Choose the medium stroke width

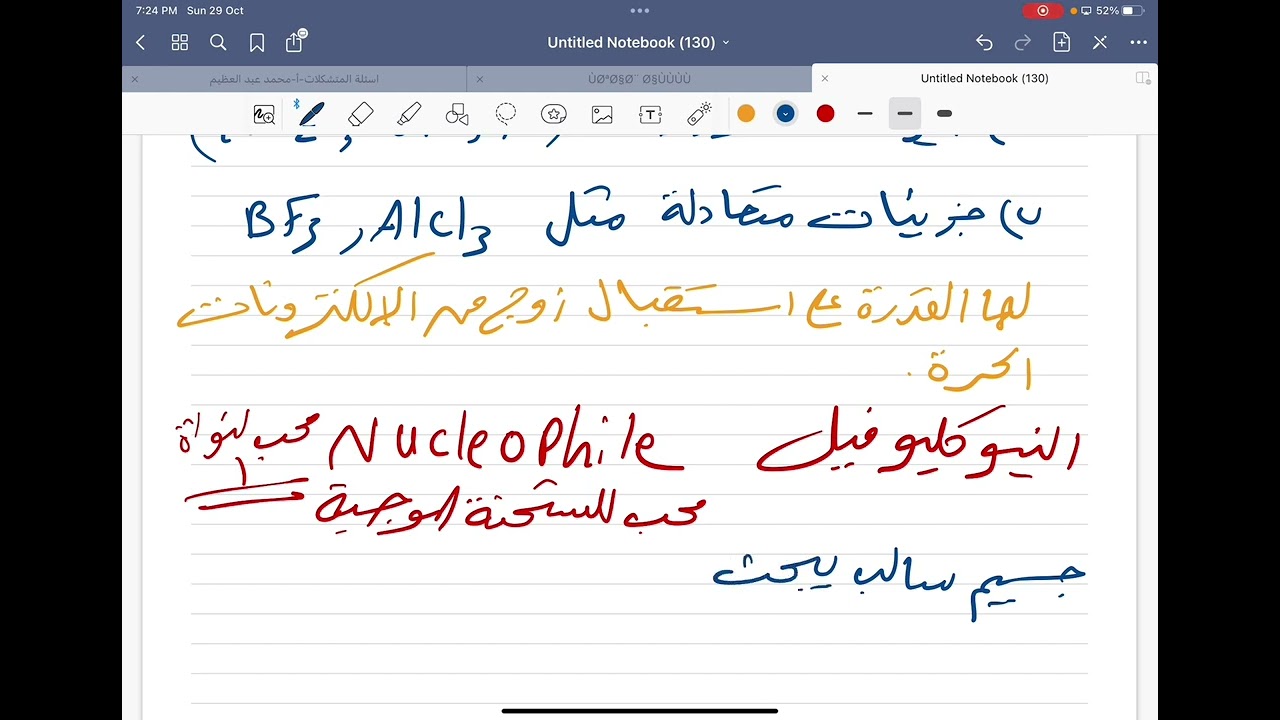(905, 114)
